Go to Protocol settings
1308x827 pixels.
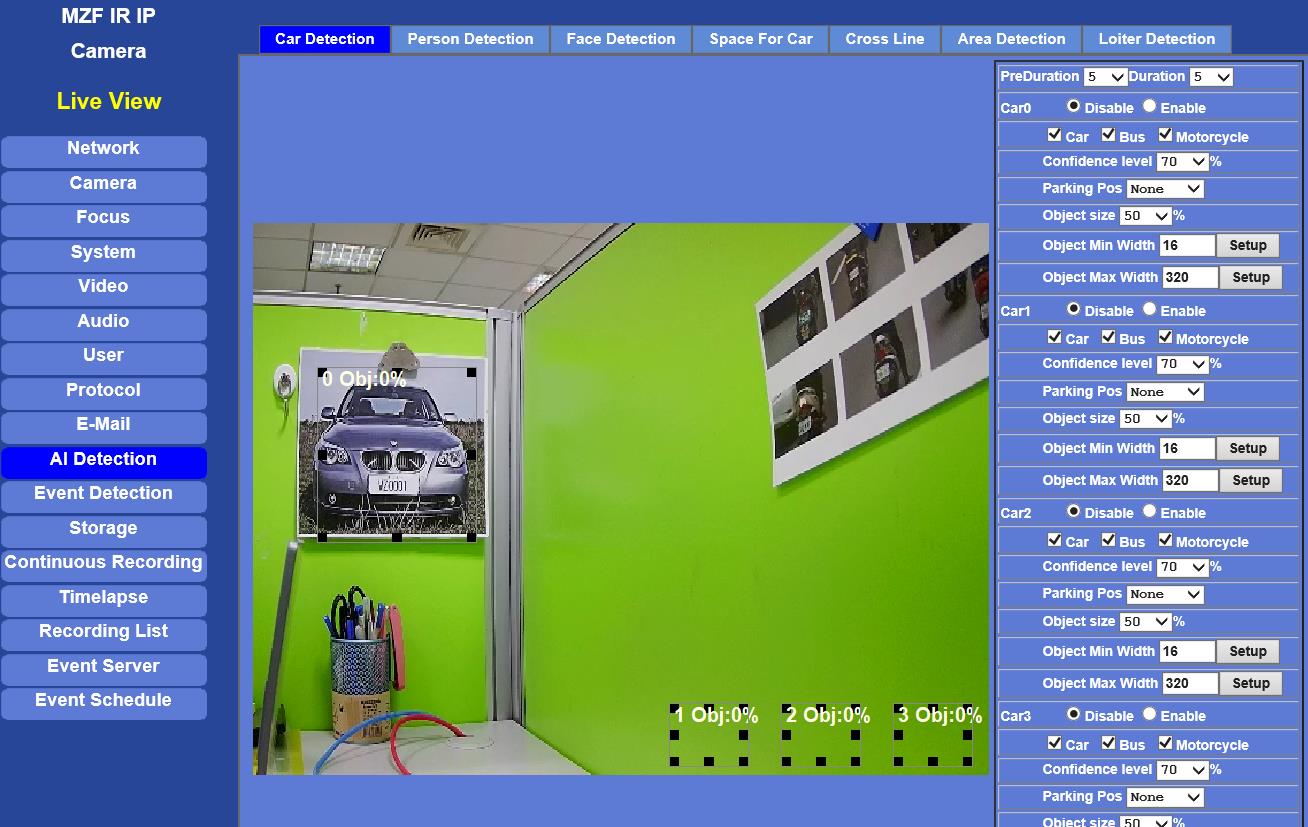point(104,393)
